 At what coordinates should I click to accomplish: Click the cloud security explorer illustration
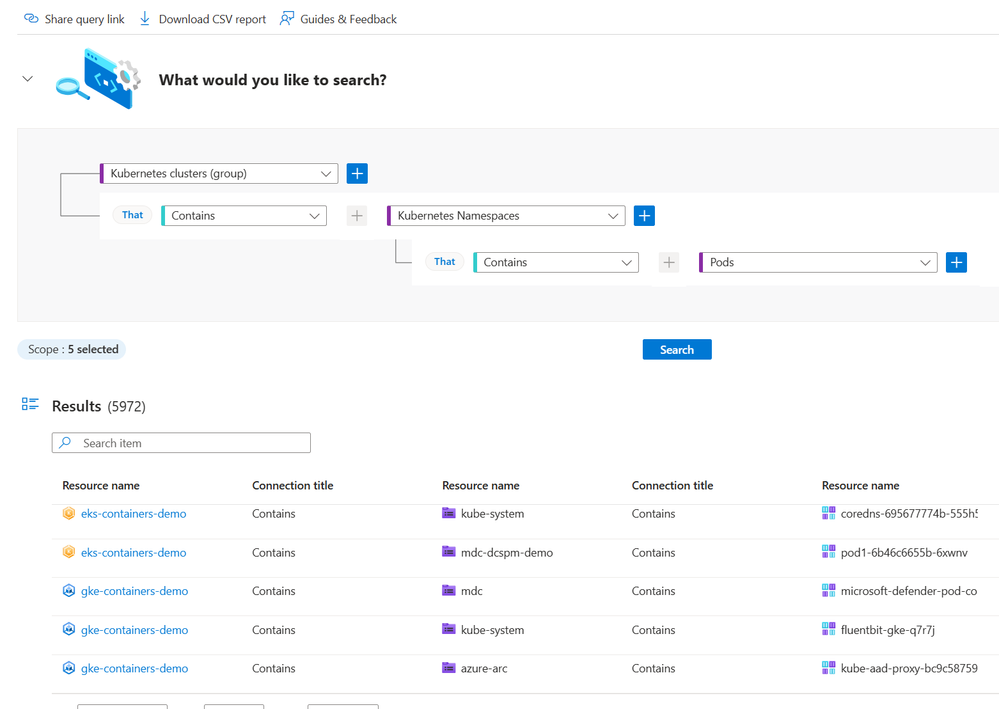[97, 78]
